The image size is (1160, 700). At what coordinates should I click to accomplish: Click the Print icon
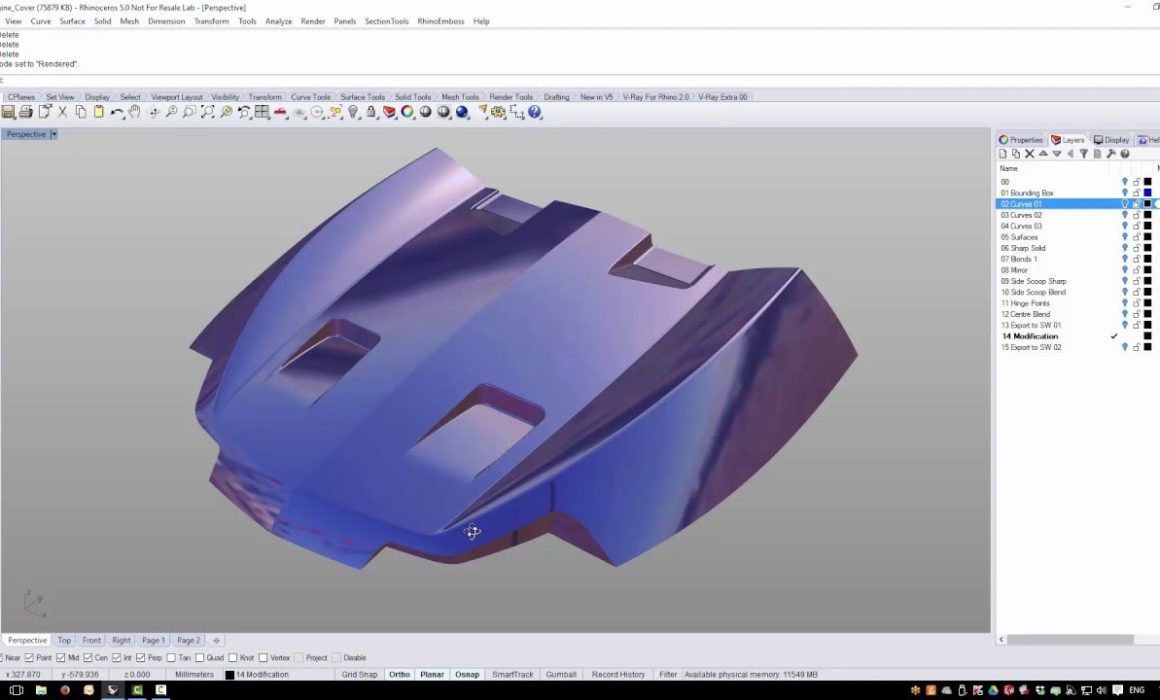pos(26,112)
